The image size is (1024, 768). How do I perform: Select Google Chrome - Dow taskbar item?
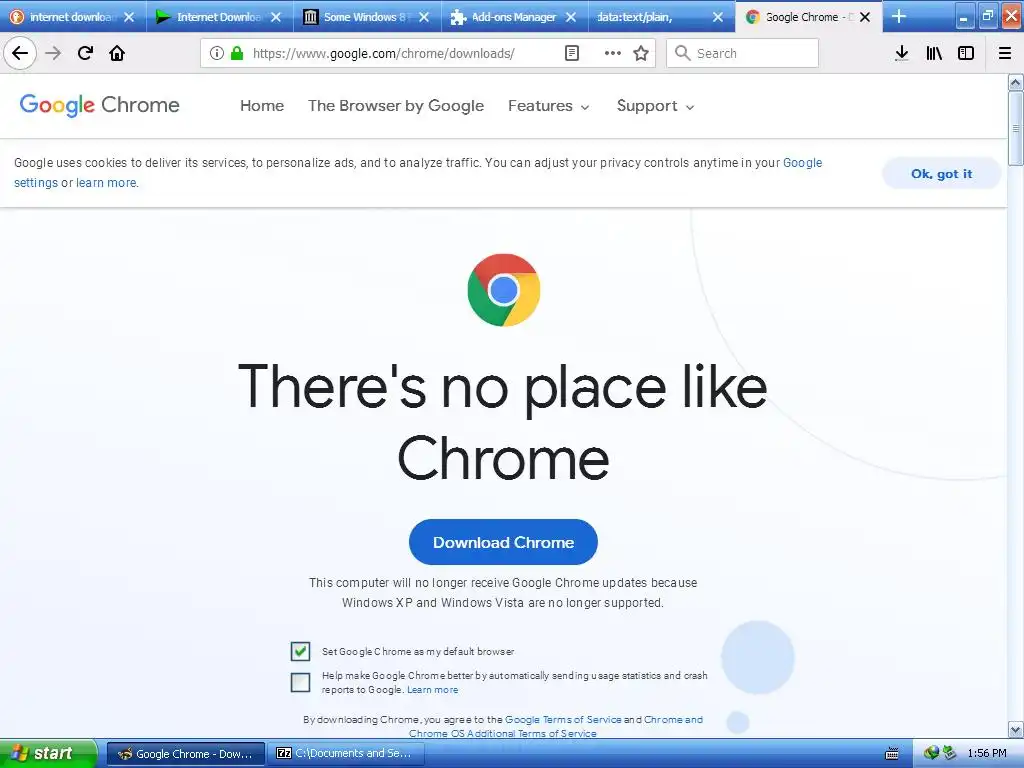pyautogui.click(x=186, y=754)
